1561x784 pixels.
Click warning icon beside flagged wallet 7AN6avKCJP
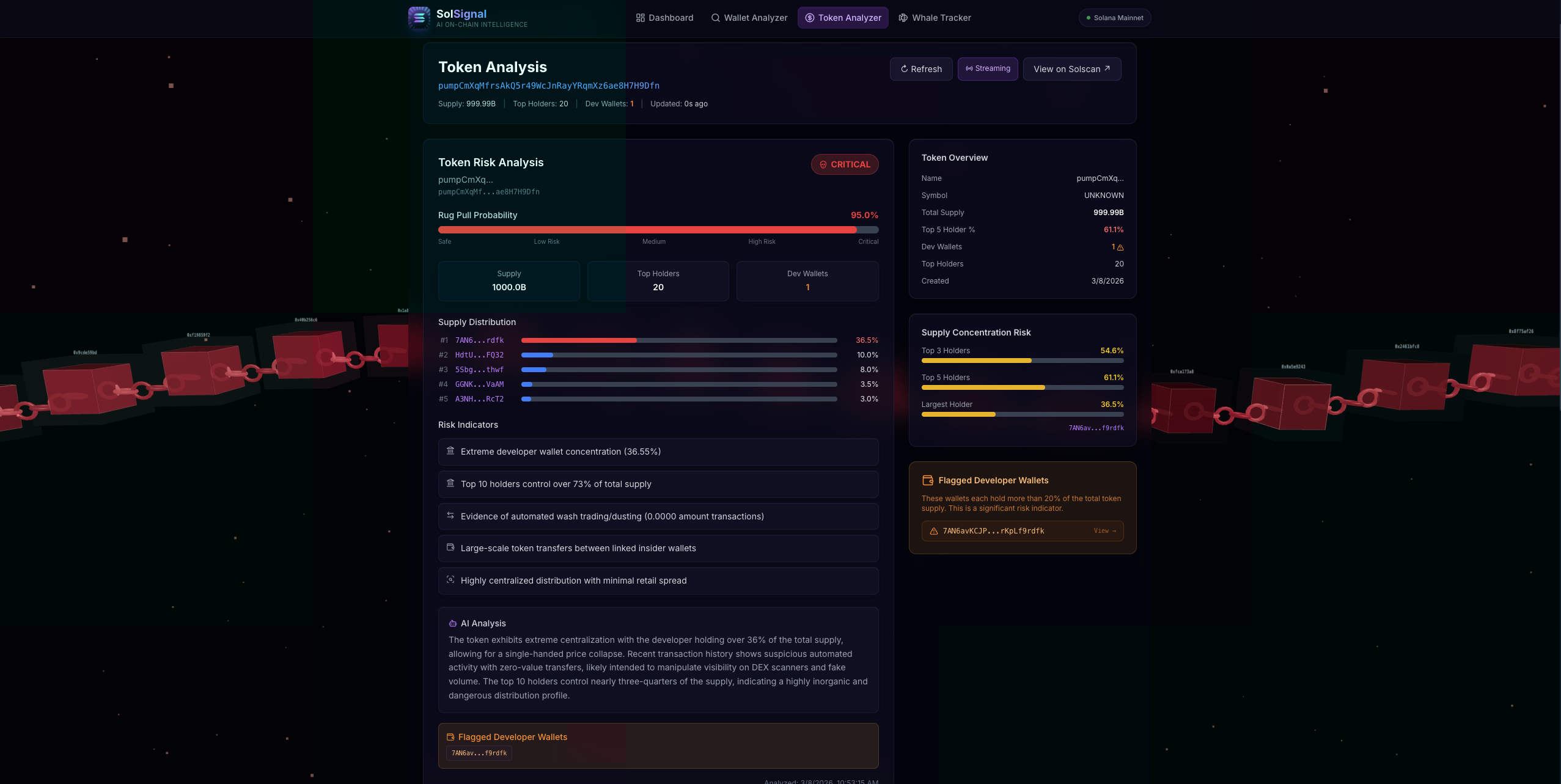[933, 531]
